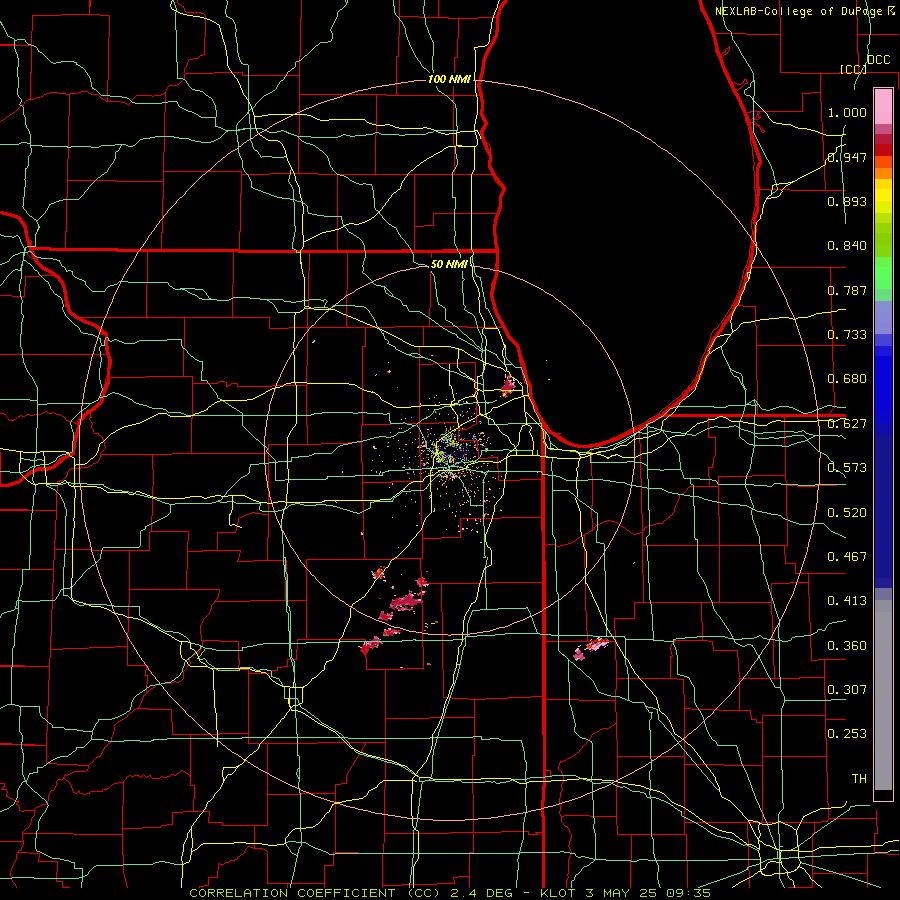Click the TH threshold label
Viewport: 900px width, 900px height.
[x=859, y=779]
